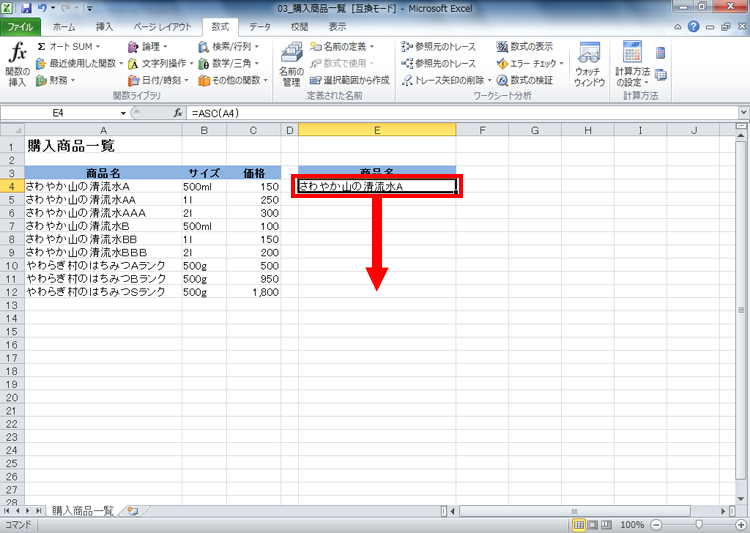The width and height of the screenshot is (750, 533).
Task: Click the Select All corner button
Action: pos(12,130)
